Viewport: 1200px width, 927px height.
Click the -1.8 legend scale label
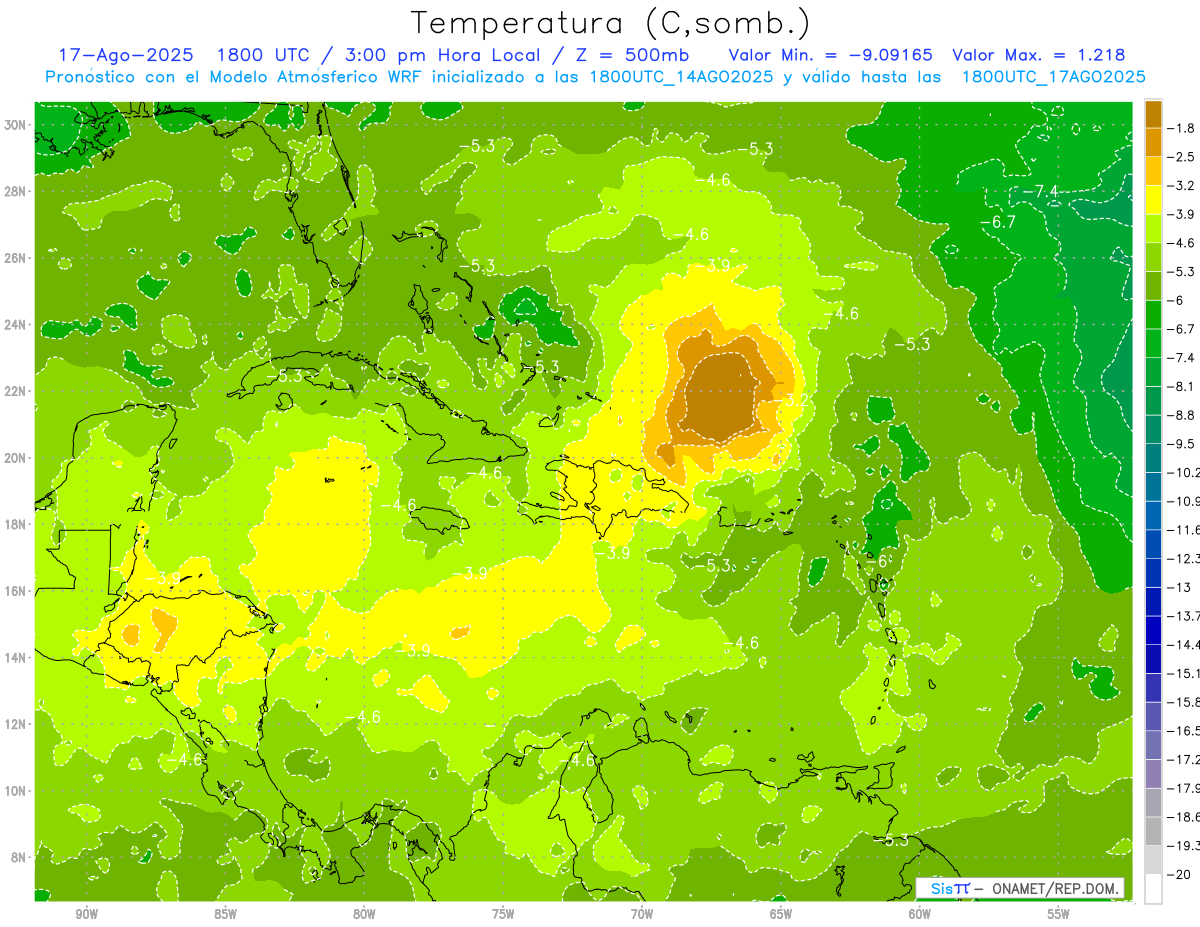(x=1182, y=128)
